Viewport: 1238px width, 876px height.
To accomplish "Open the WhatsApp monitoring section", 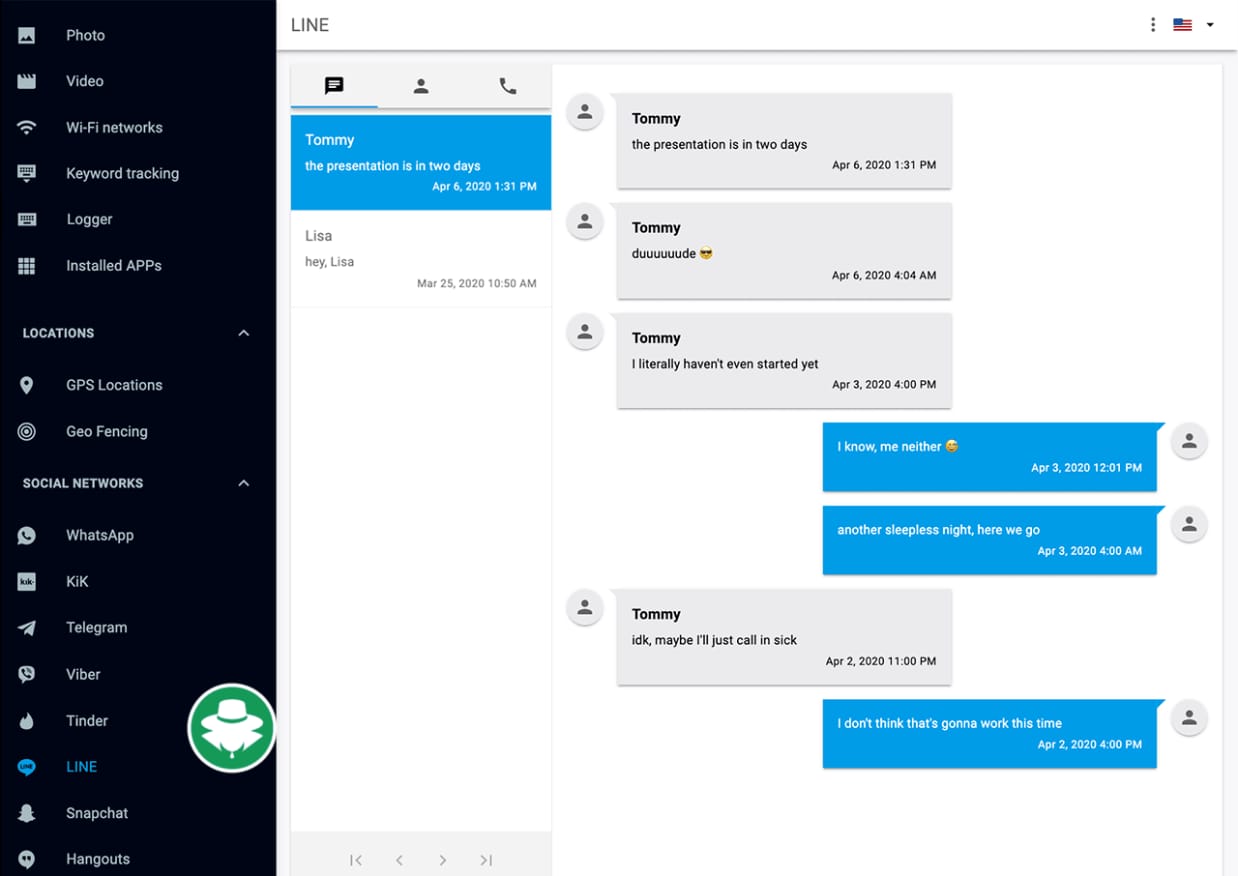I will pos(26,535).
